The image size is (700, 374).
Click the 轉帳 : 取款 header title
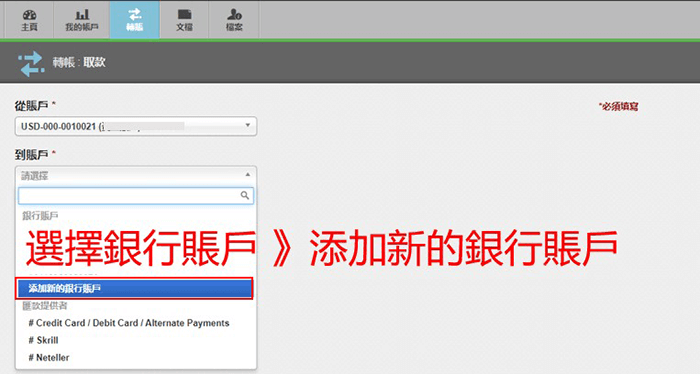(79, 62)
